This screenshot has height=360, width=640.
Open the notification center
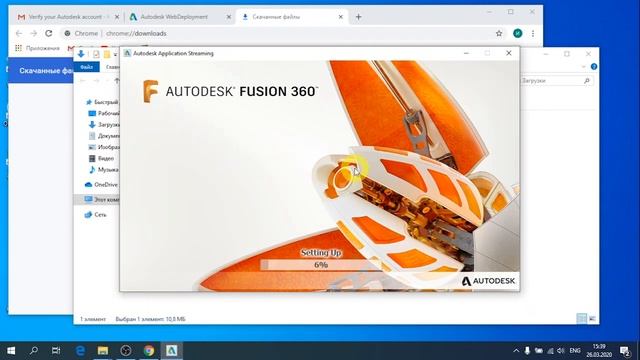tap(624, 351)
